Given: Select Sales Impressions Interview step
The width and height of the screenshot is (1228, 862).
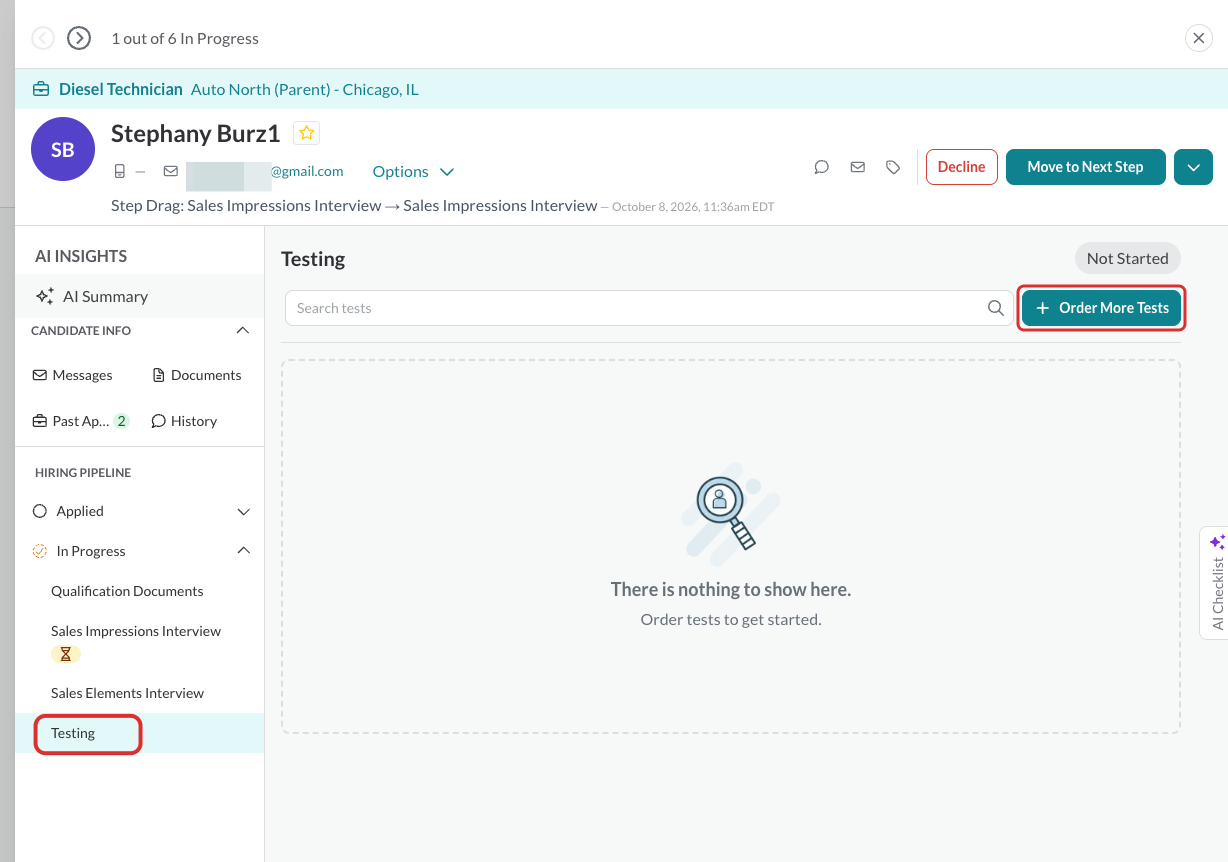Looking at the screenshot, I should tap(136, 631).
